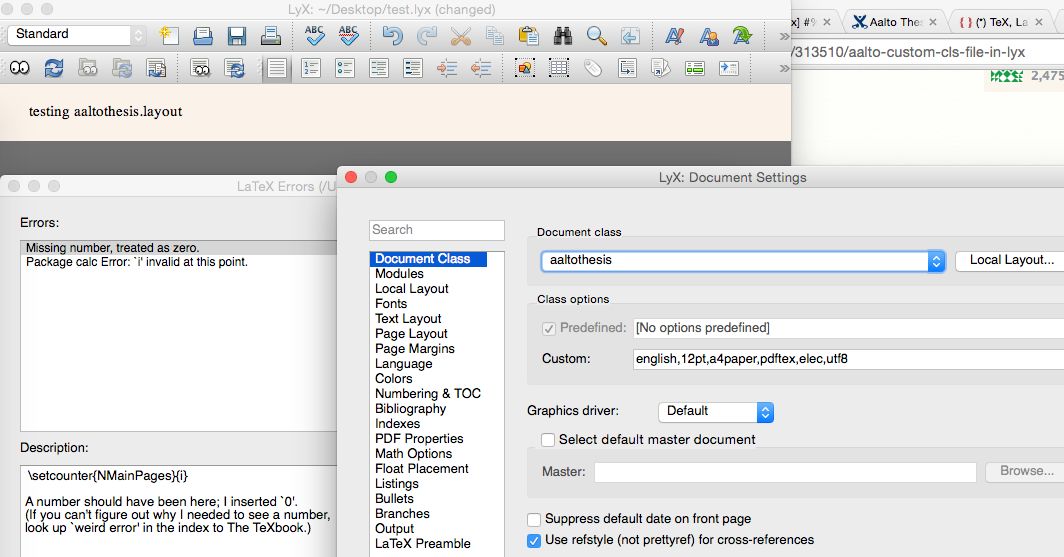Select Text Layout in the settings list
Screen dimensions: 1064x557
[408, 319]
